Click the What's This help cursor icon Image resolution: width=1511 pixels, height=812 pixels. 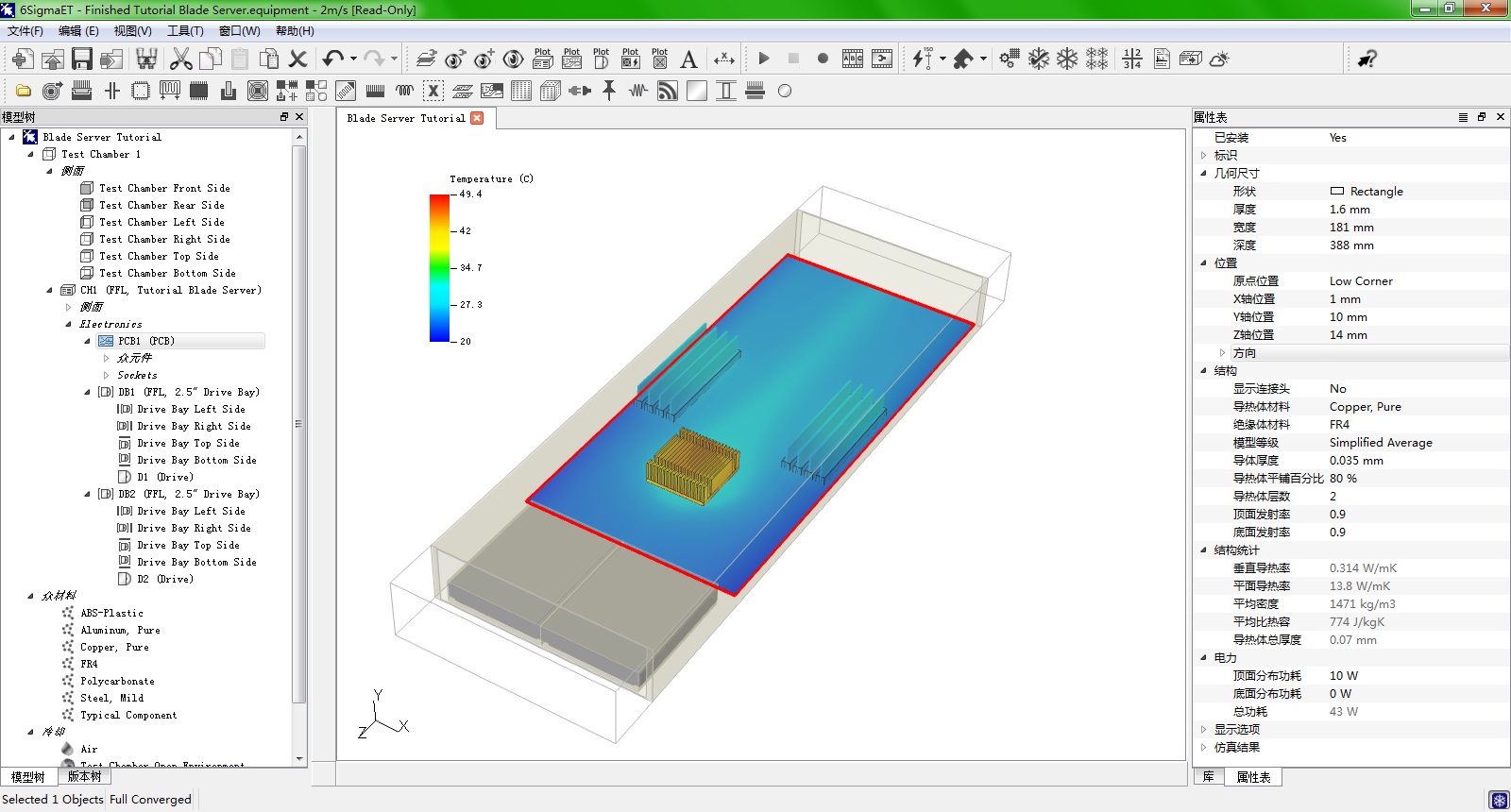[1367, 59]
